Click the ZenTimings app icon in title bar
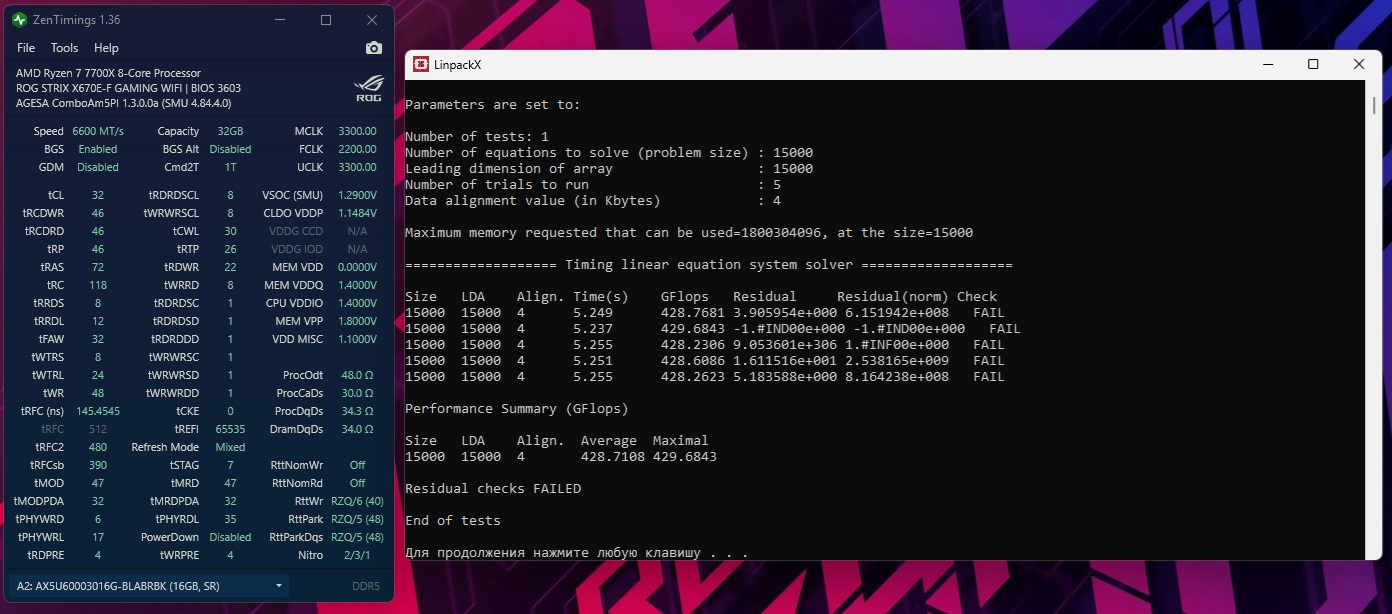Image resolution: width=1392 pixels, height=614 pixels. coord(19,20)
